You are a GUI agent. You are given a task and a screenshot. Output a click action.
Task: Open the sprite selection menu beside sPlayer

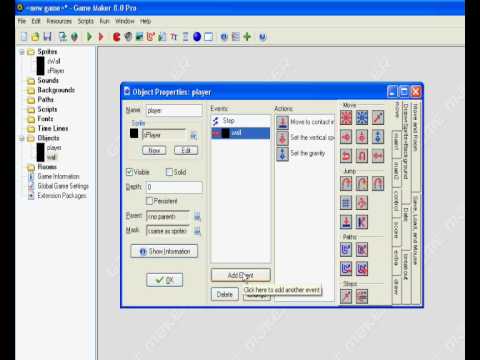pos(194,135)
